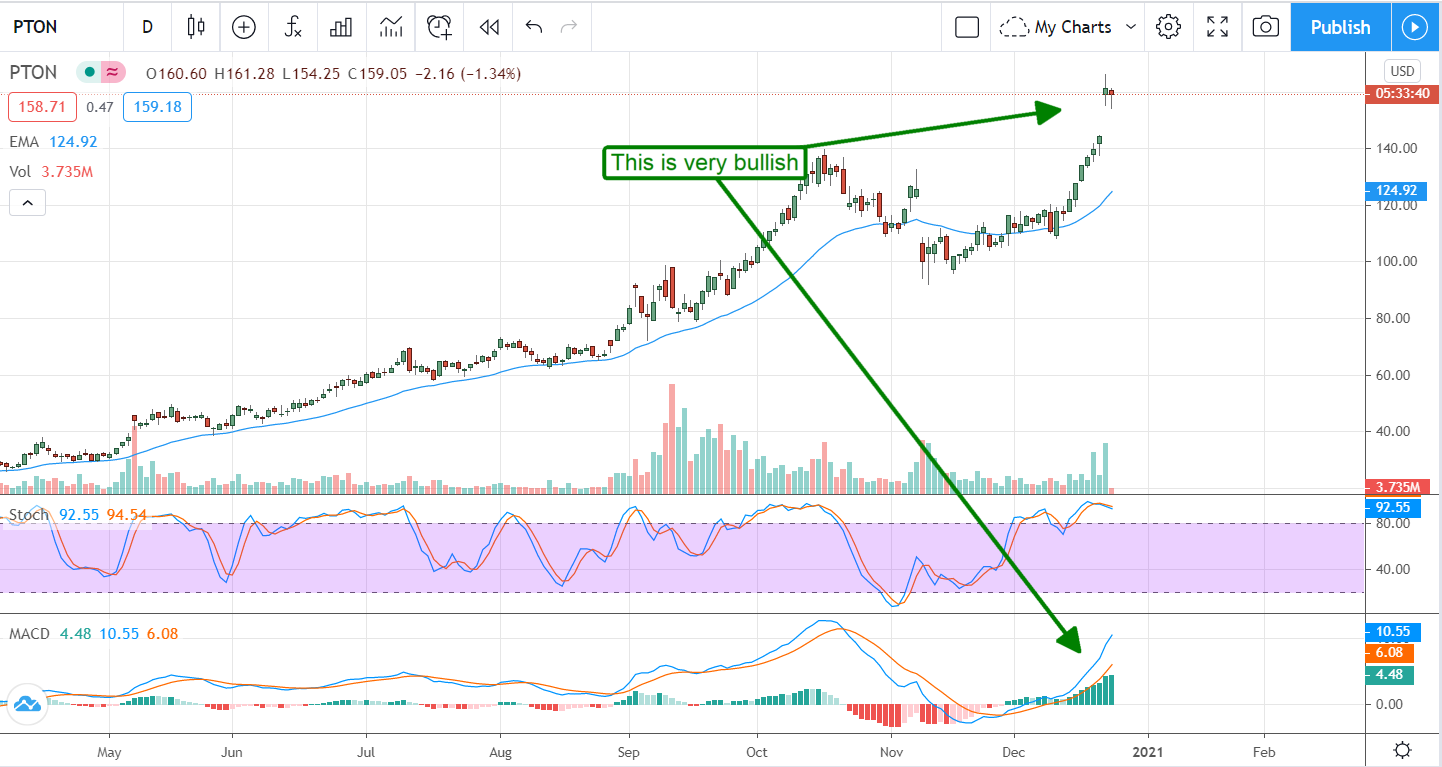The image size is (1442, 767).
Task: Click the TradingView logo in the MACD pane
Action: pos(27,702)
